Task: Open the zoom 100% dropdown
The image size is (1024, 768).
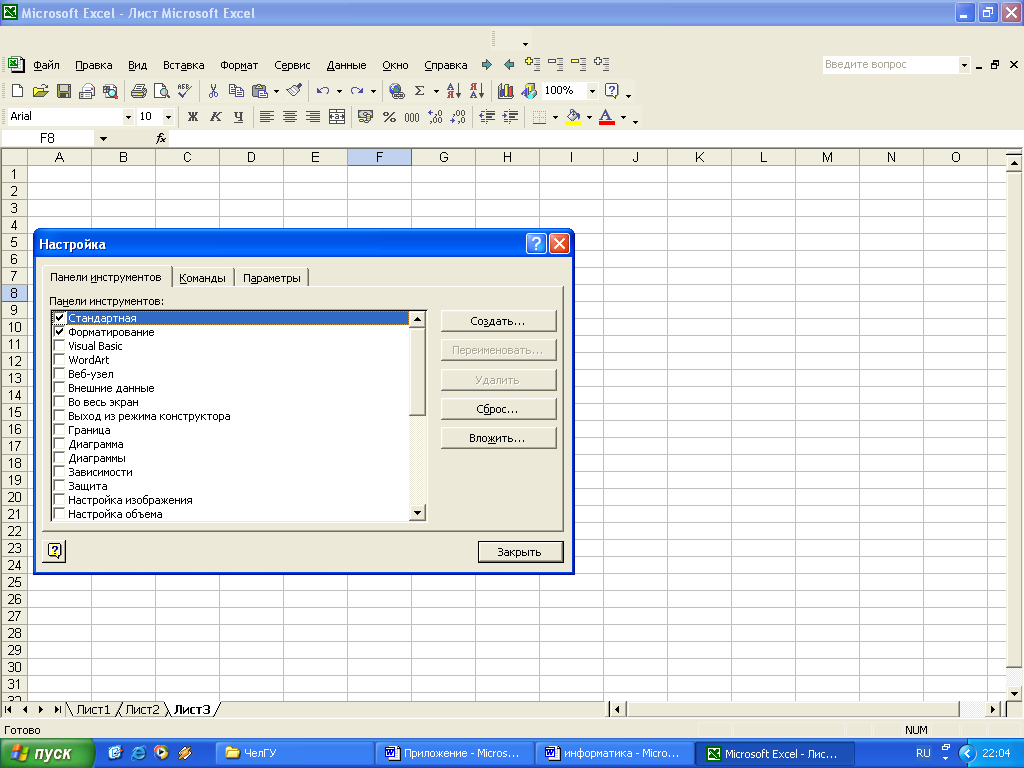Action: tap(592, 91)
